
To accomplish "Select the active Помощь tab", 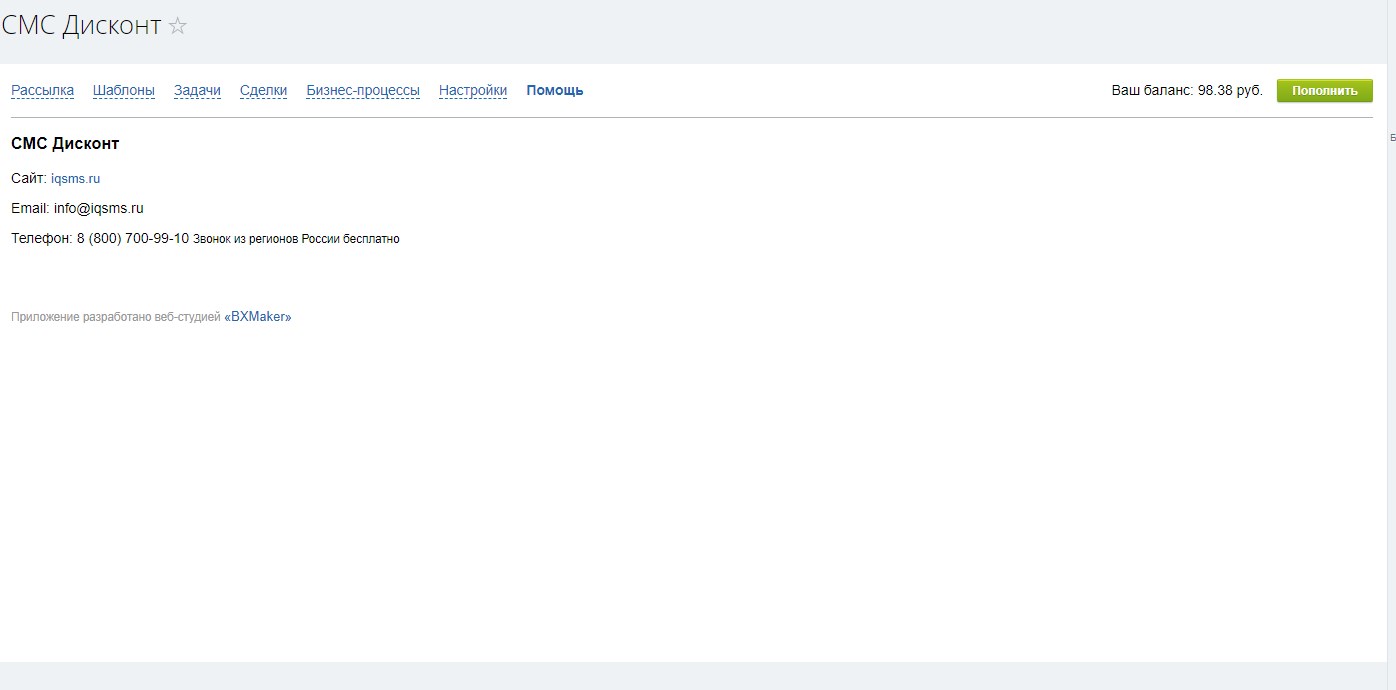I will point(555,90).
